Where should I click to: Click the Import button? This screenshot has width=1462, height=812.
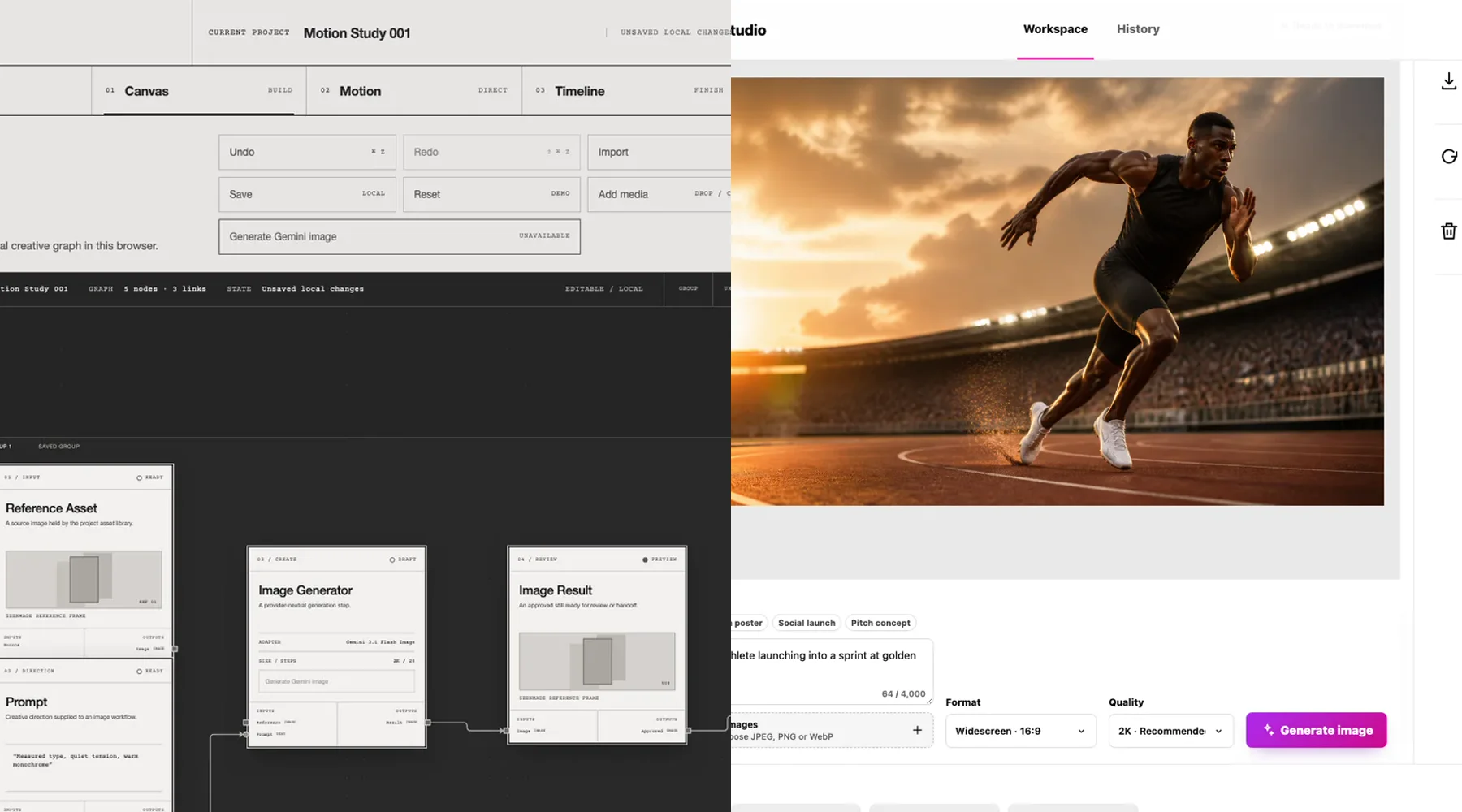pos(659,152)
